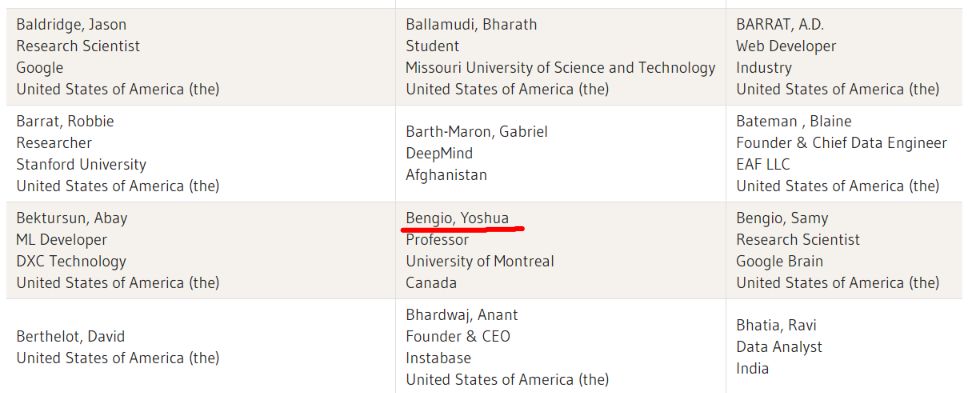Open the Bengio, Samy entry
The image size is (969, 393).
point(782,218)
